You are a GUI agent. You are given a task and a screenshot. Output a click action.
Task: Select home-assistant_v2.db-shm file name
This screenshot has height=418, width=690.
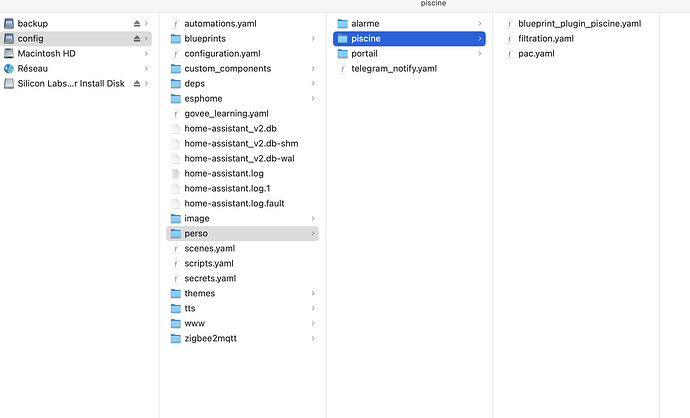[241, 143]
